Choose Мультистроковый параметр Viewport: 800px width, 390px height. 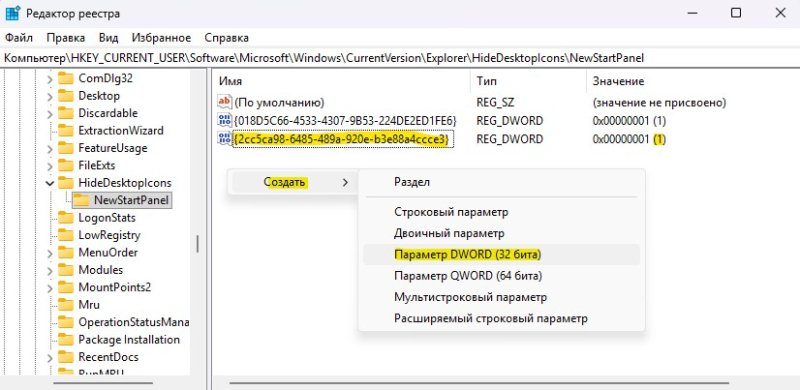tap(501, 297)
